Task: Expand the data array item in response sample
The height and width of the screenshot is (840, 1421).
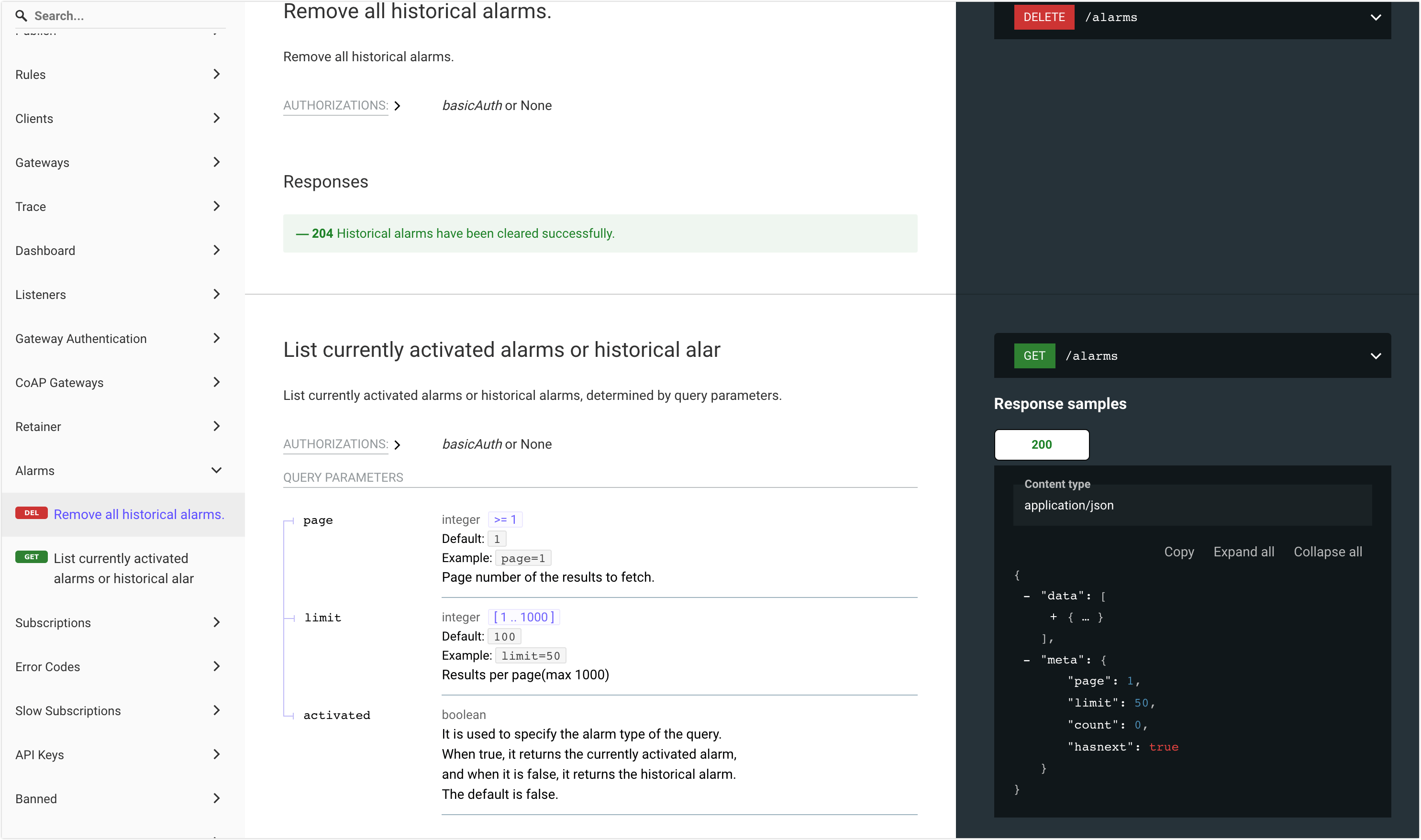Action: 1054,617
